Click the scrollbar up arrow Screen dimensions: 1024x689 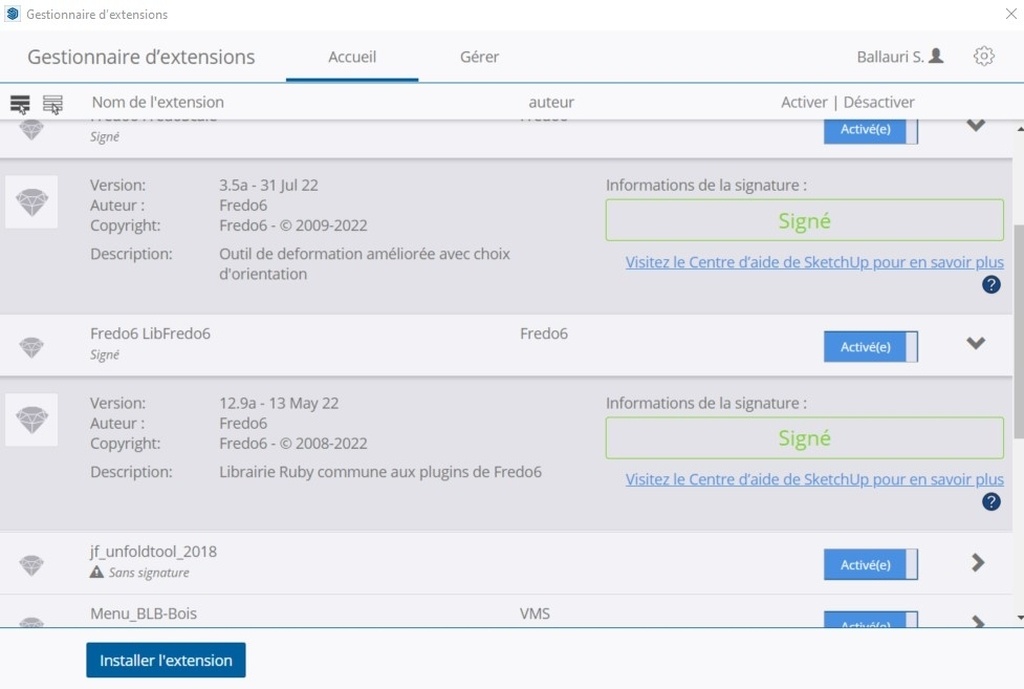[1019, 129]
